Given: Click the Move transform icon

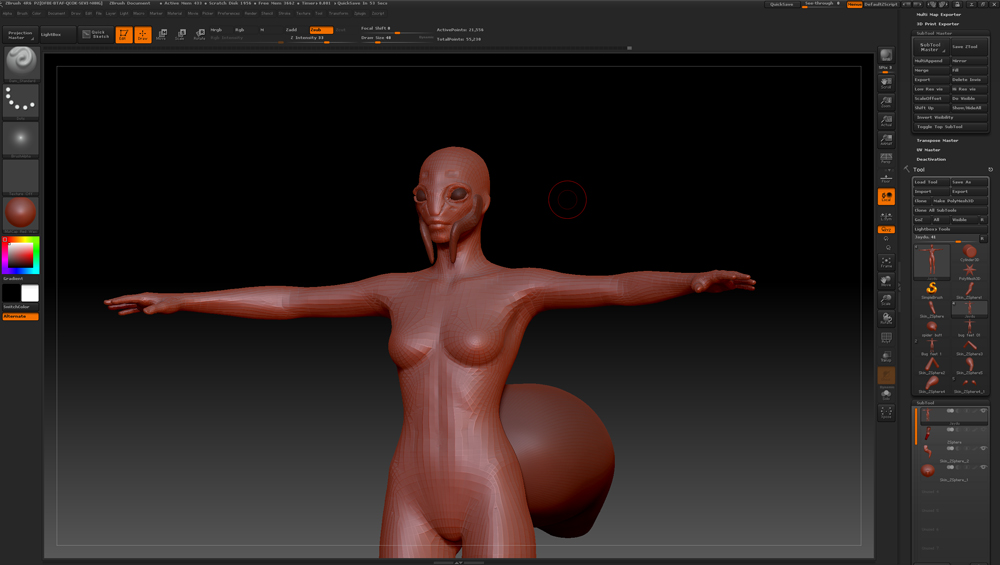Looking at the screenshot, I should click(162, 35).
